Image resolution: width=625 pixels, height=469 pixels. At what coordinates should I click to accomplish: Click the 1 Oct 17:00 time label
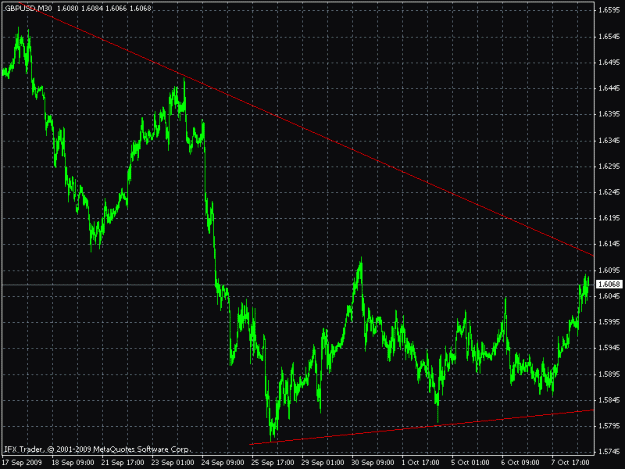point(421,463)
